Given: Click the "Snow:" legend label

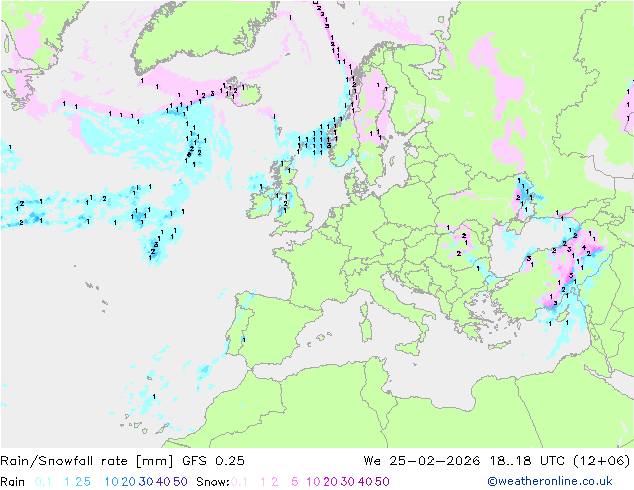Looking at the screenshot, I should (x=213, y=482).
